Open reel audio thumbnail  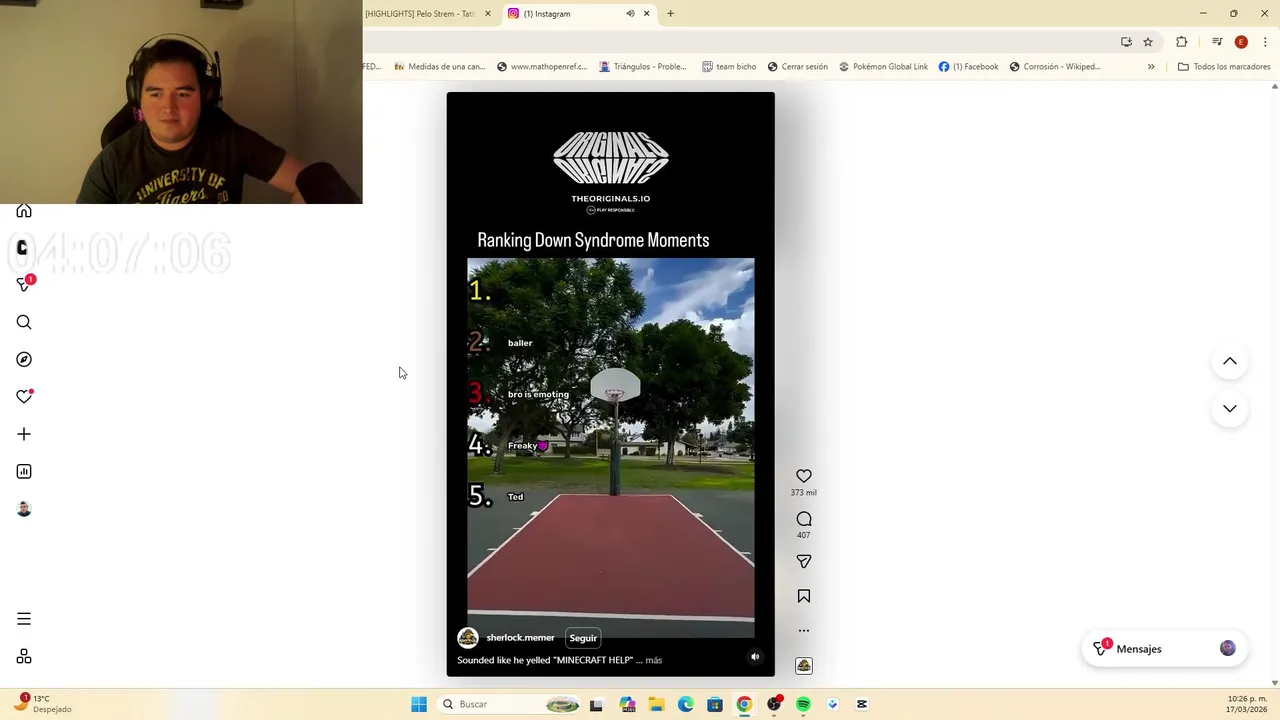[x=804, y=666]
